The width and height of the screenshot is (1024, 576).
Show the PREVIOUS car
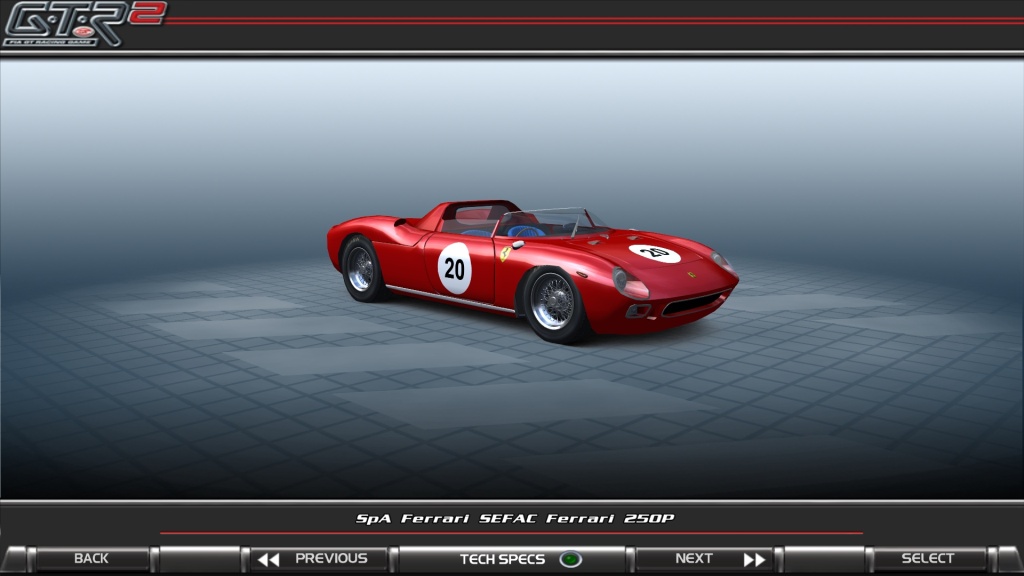pos(321,559)
